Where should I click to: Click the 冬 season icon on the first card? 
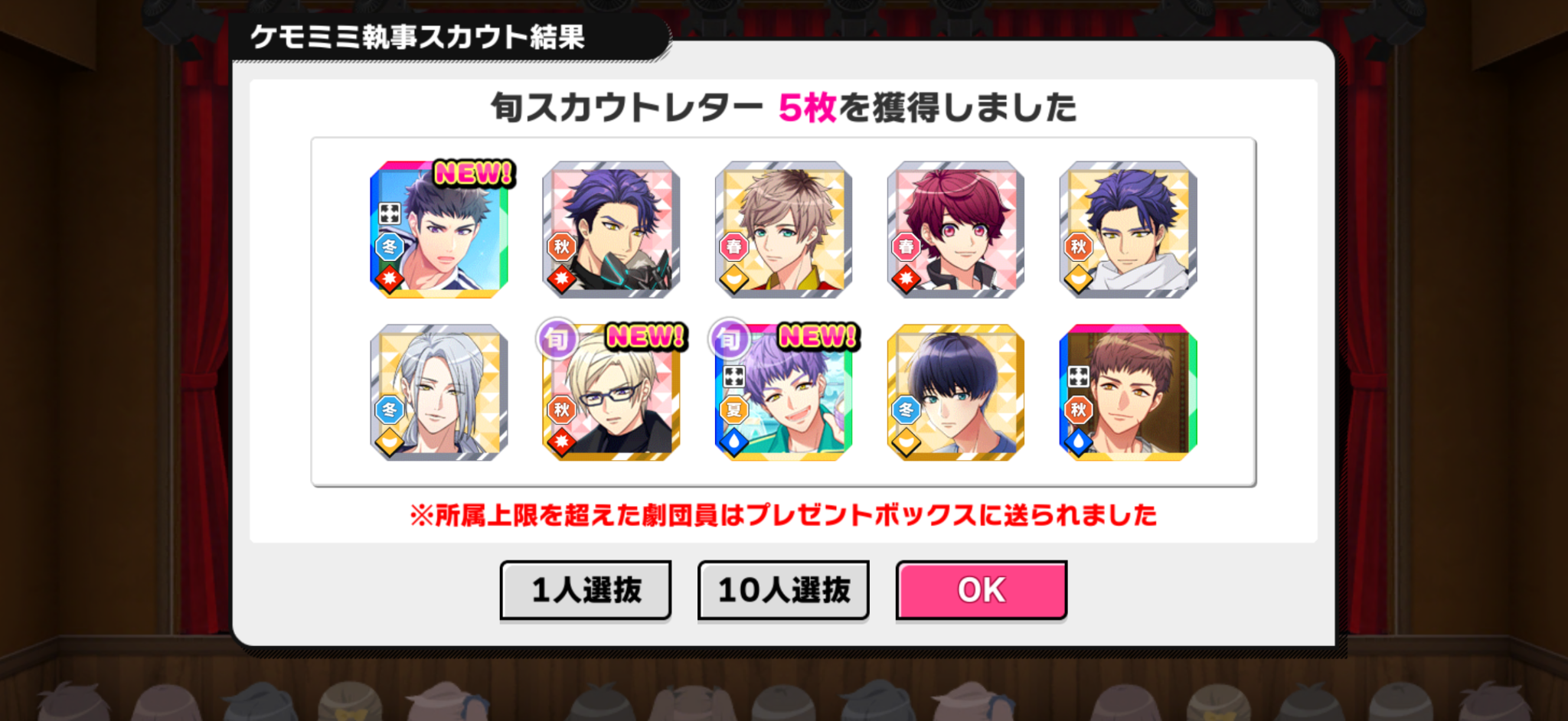389,246
